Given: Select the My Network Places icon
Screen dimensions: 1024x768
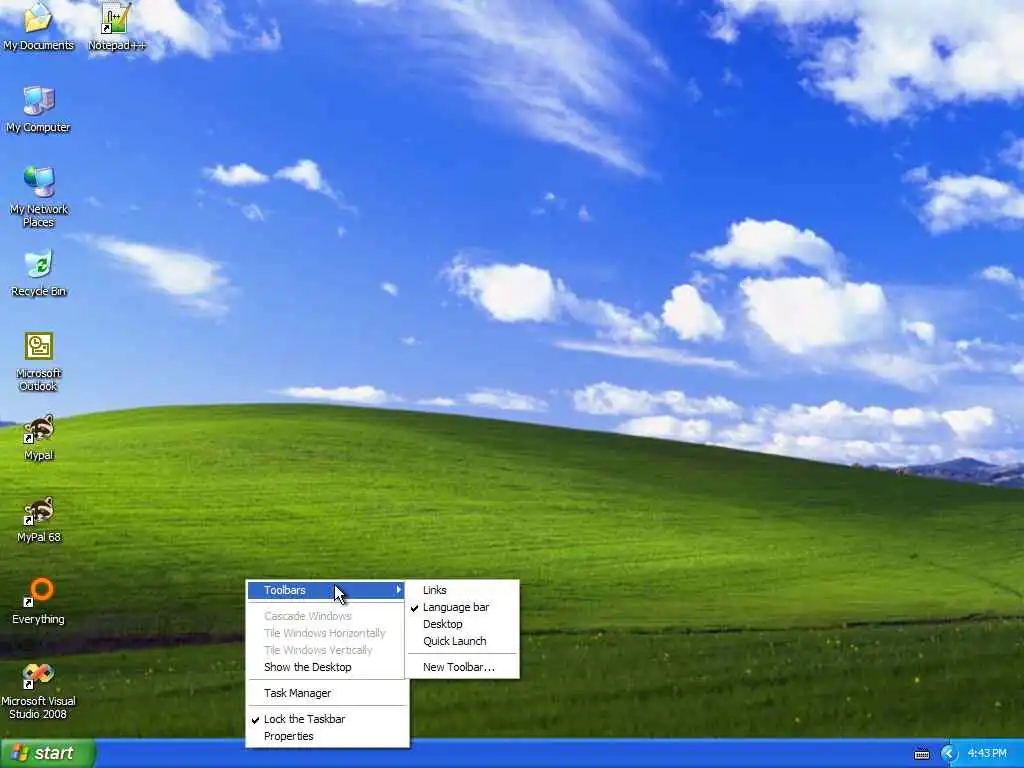Looking at the screenshot, I should [x=39, y=197].
